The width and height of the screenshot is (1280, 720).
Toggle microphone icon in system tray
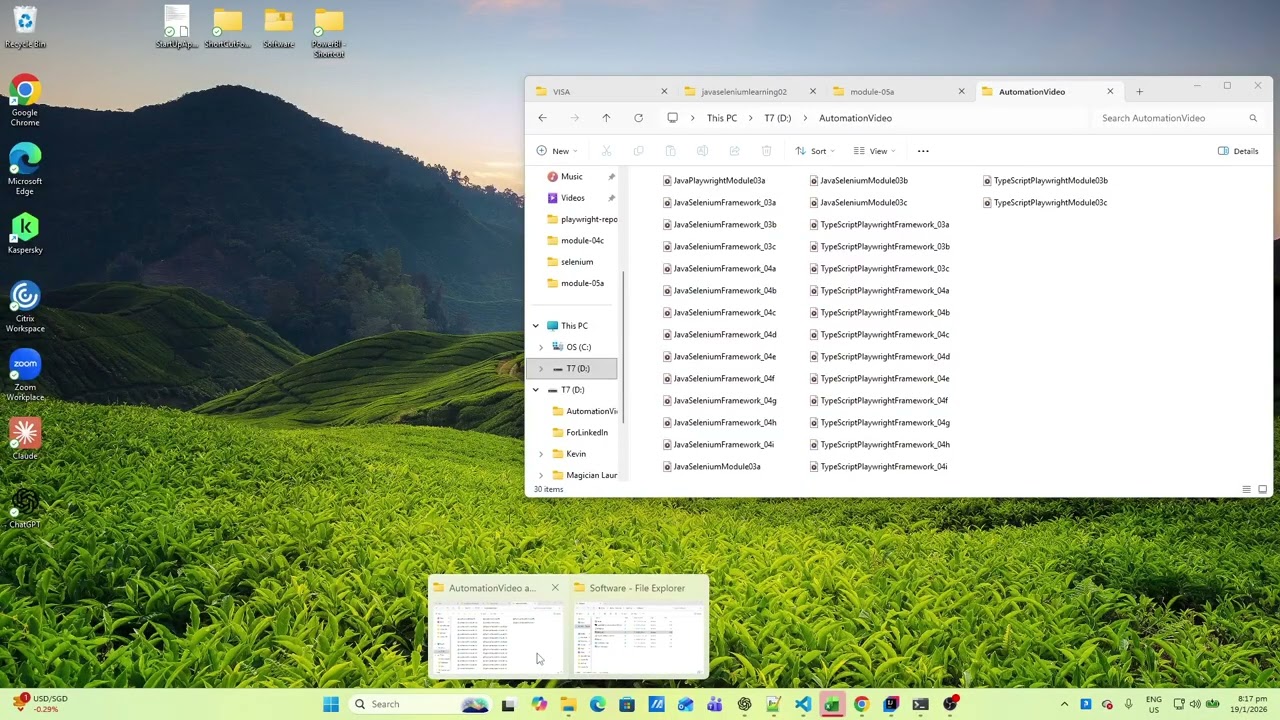pos(1129,704)
